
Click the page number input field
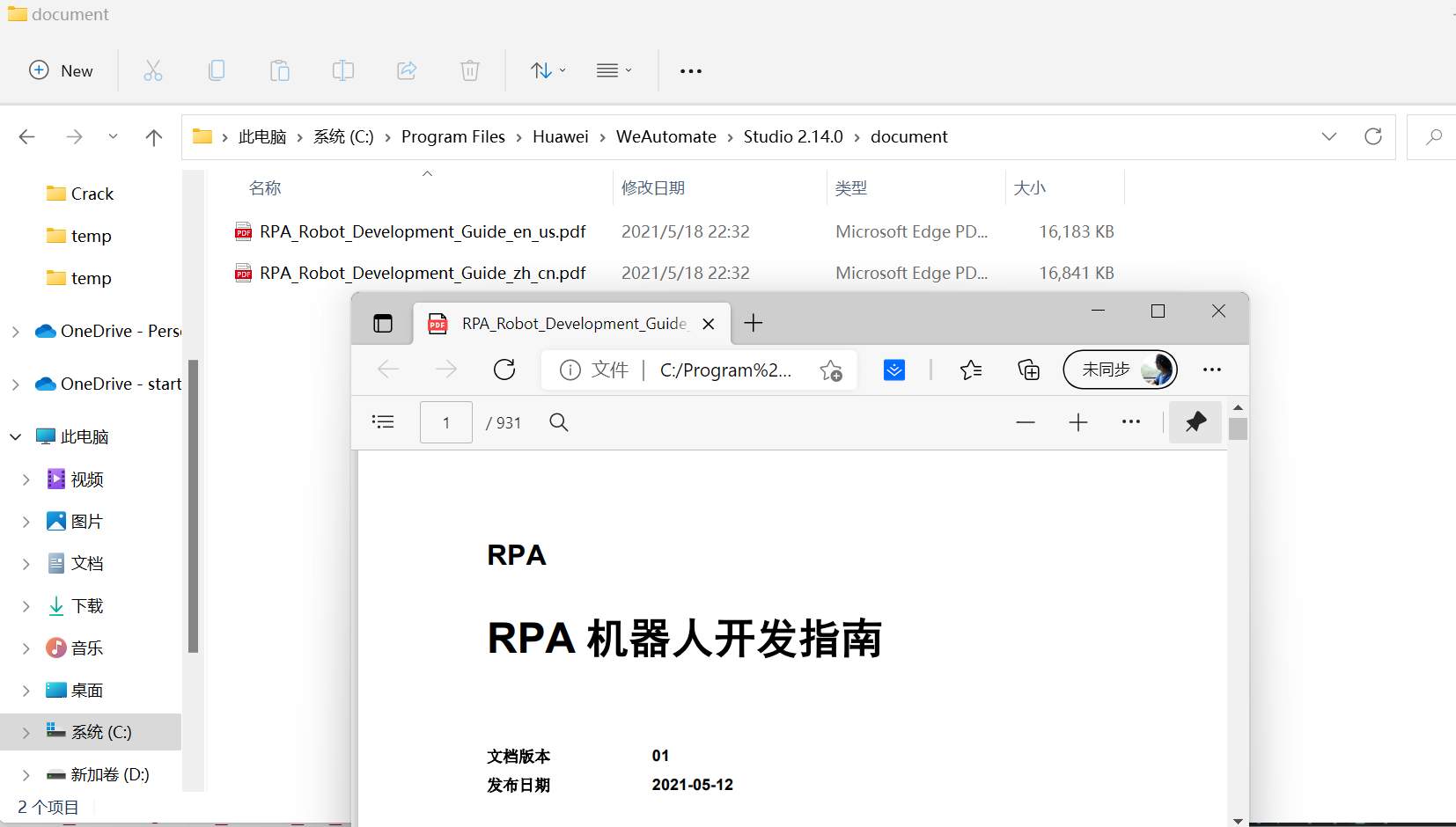[x=445, y=422]
